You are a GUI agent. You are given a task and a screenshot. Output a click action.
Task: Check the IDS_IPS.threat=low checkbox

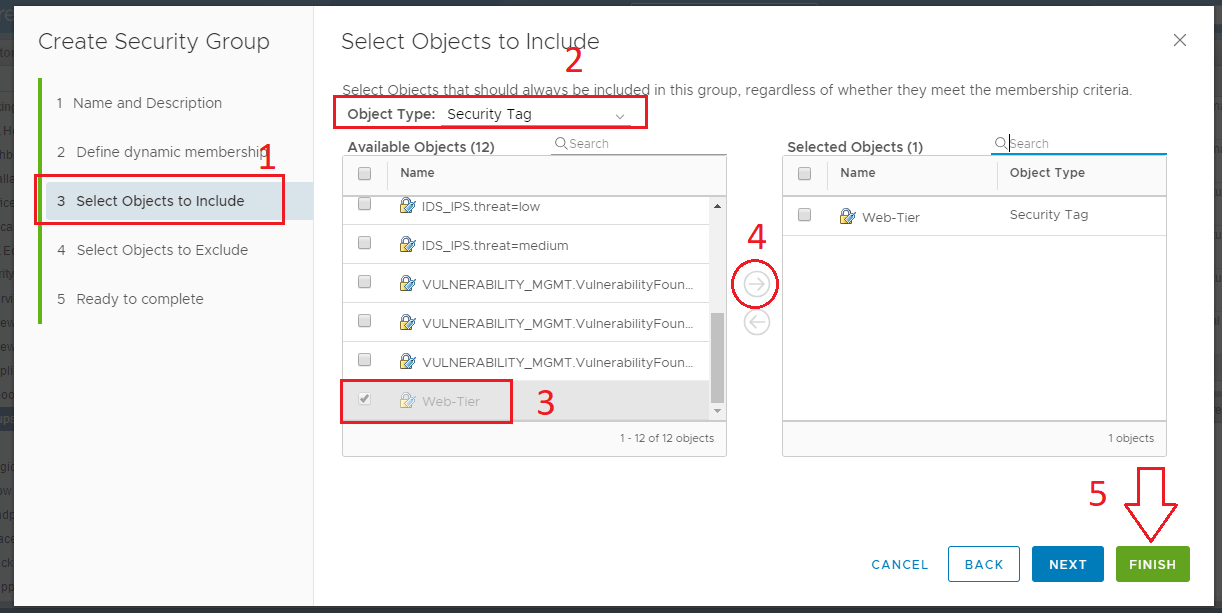coord(365,204)
